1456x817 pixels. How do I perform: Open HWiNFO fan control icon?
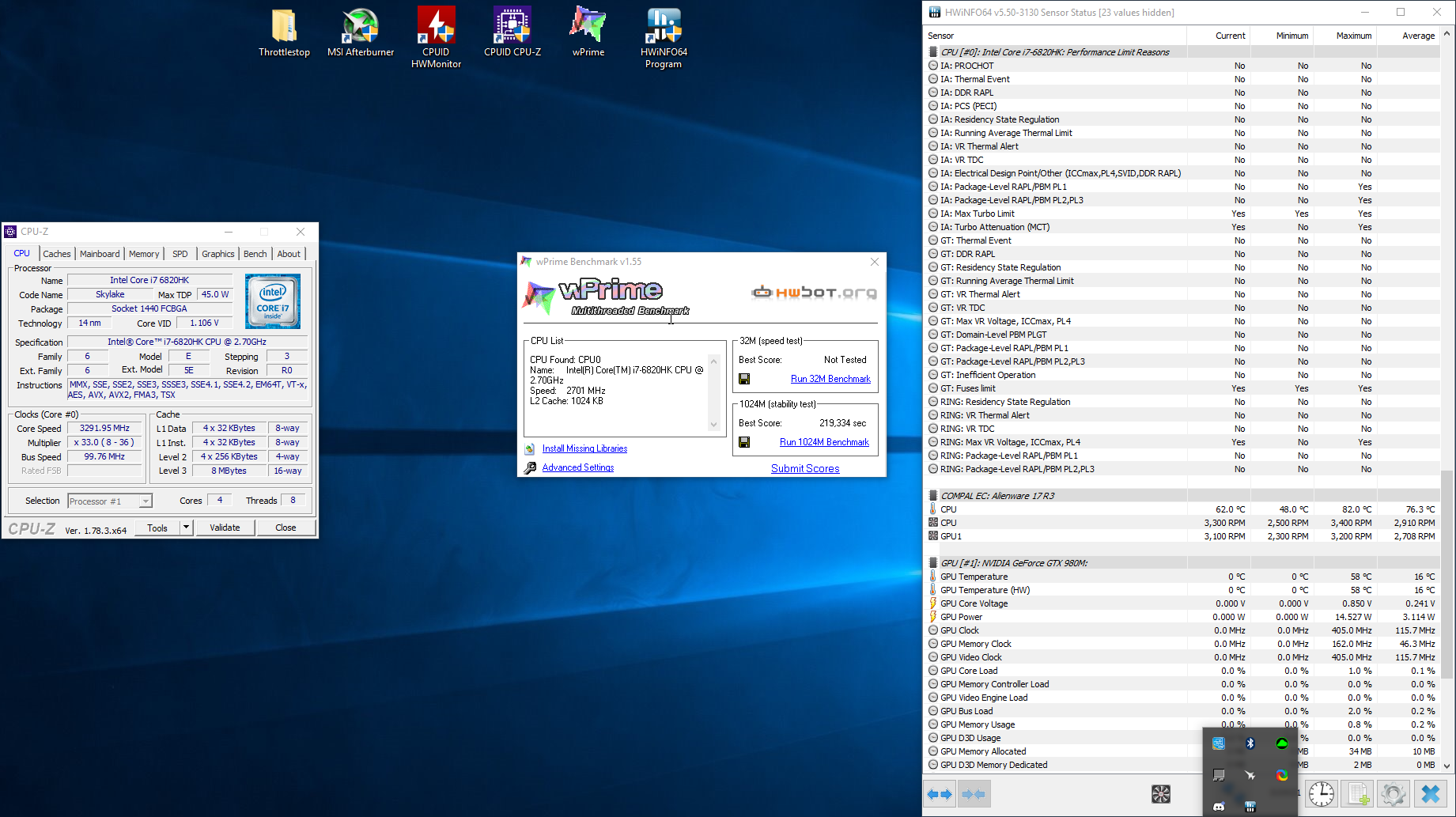pyautogui.click(x=1161, y=794)
